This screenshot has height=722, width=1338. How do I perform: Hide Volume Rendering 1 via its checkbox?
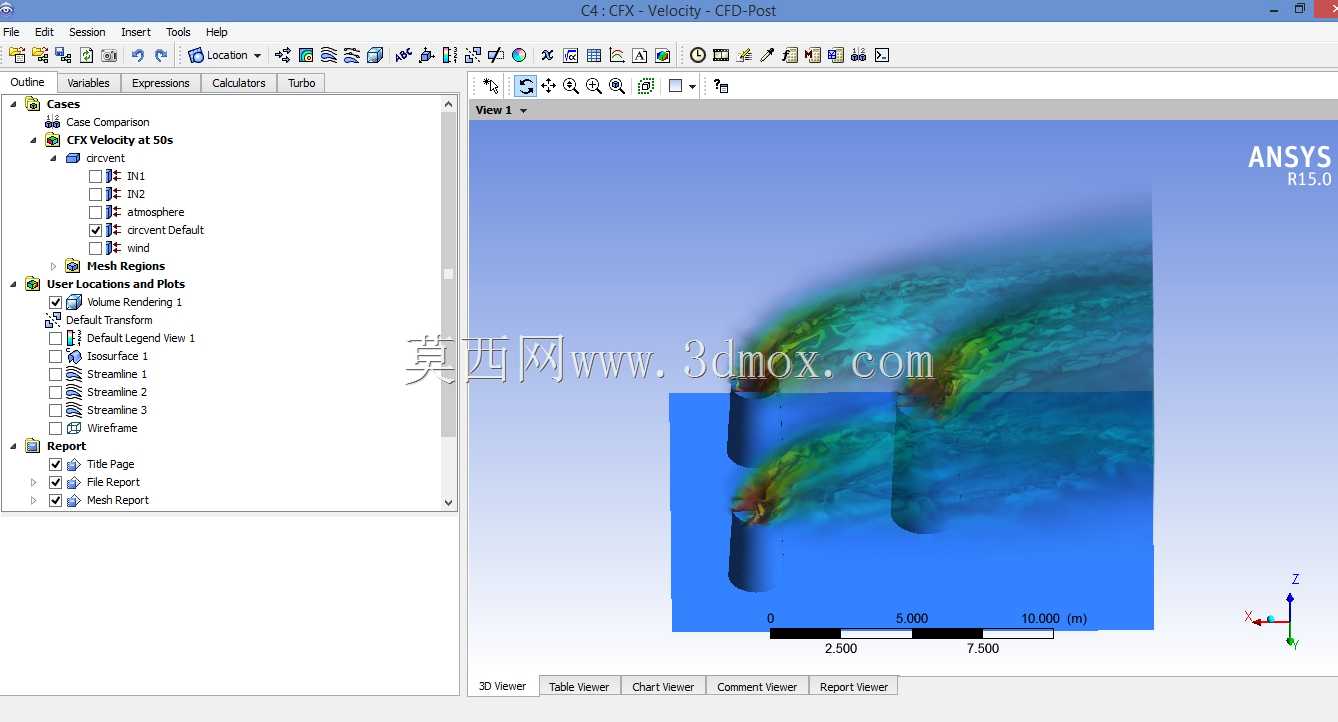point(56,302)
